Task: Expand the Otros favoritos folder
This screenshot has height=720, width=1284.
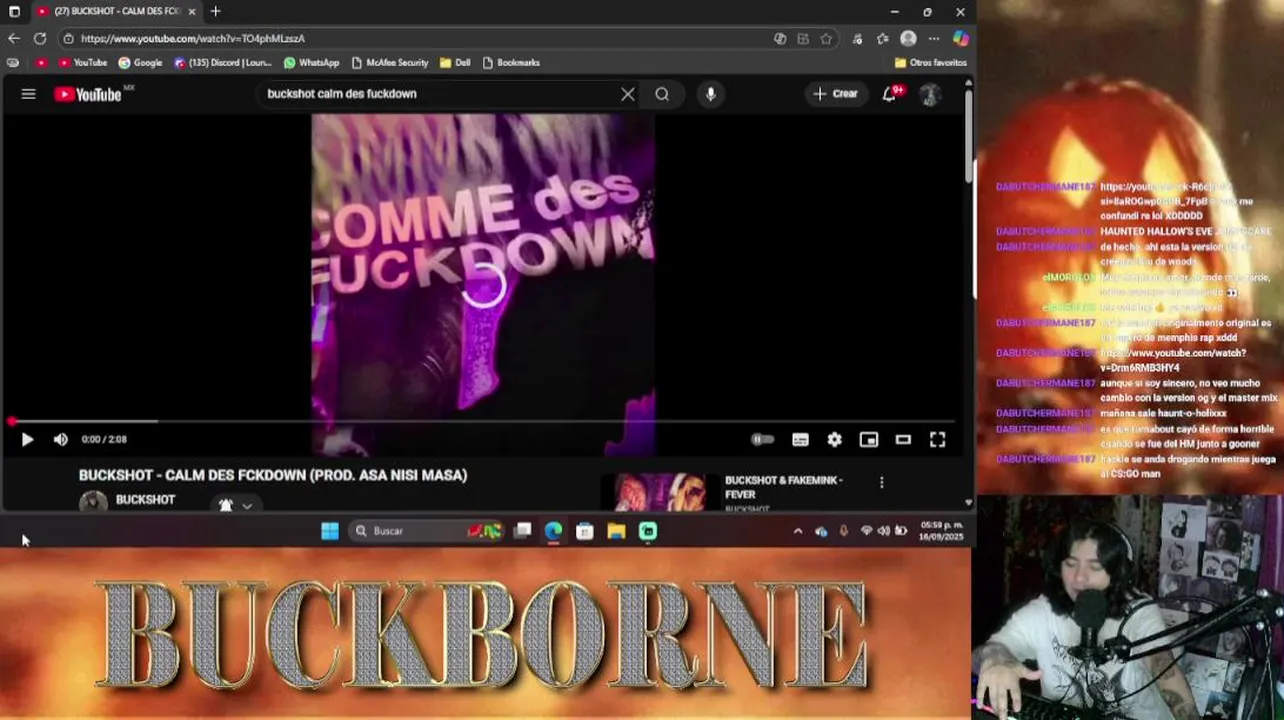Action: point(930,62)
